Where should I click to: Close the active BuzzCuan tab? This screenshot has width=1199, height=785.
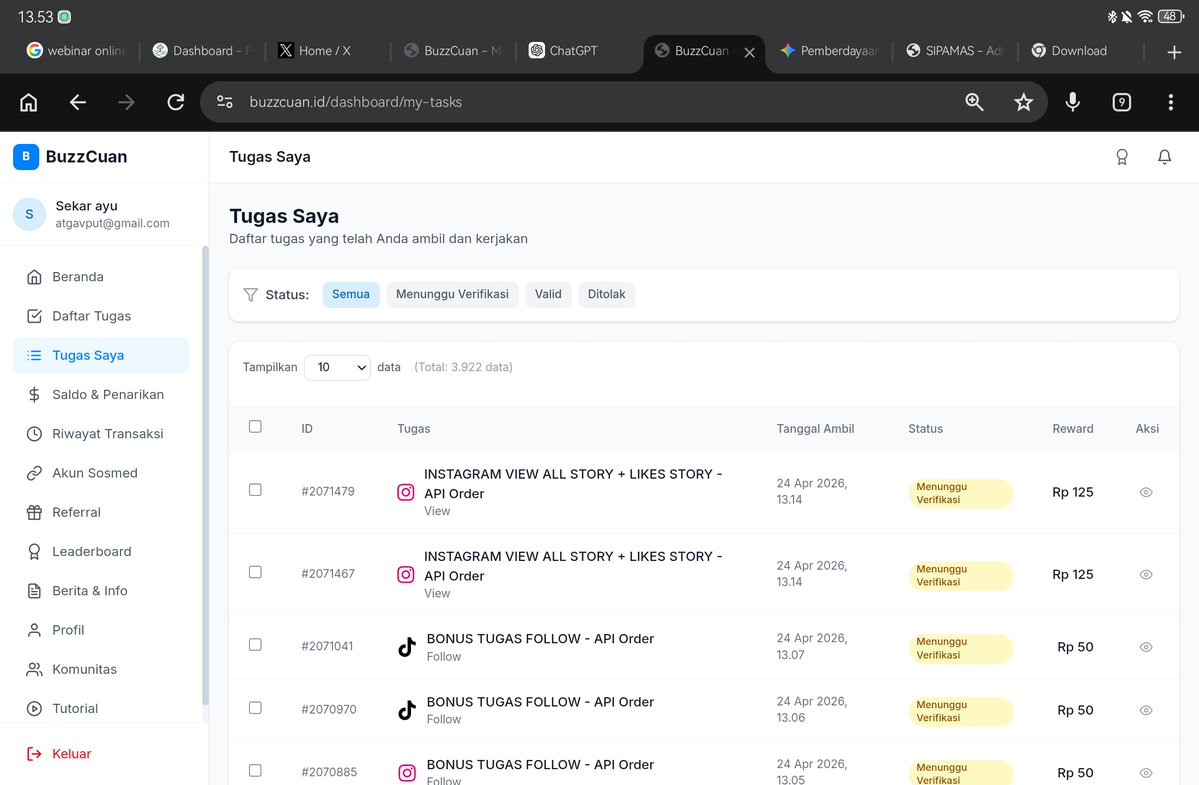pyautogui.click(x=749, y=52)
